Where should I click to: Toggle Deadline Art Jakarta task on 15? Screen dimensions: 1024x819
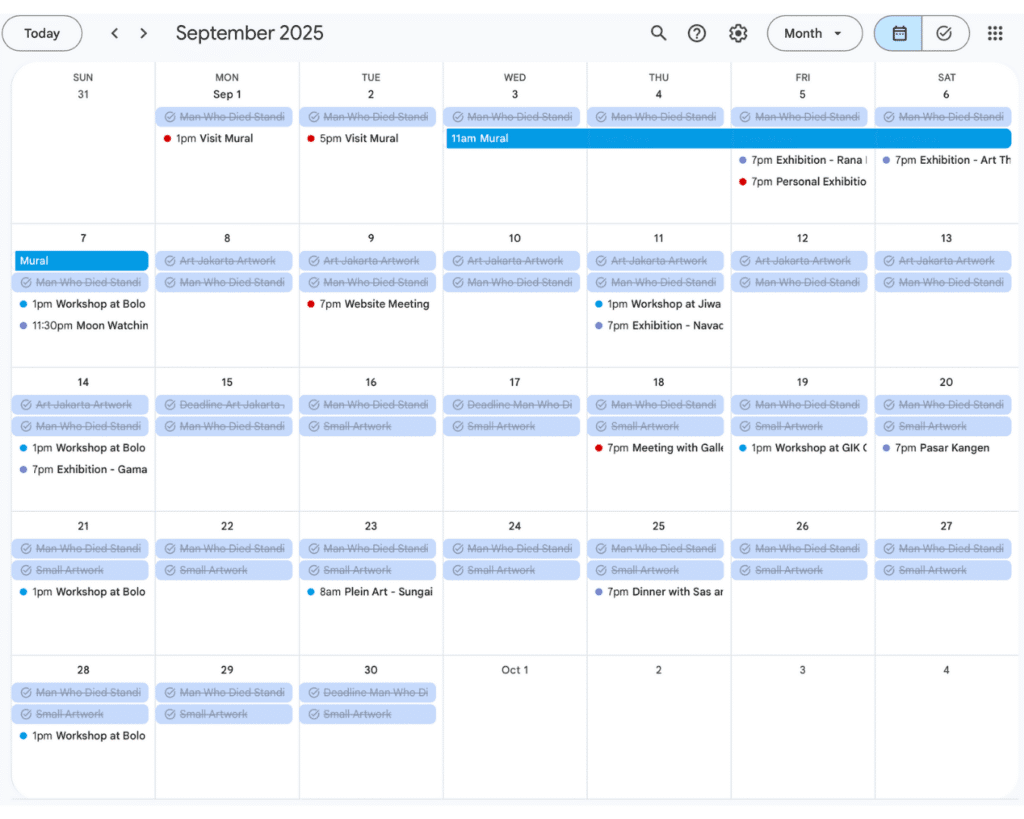click(172, 405)
